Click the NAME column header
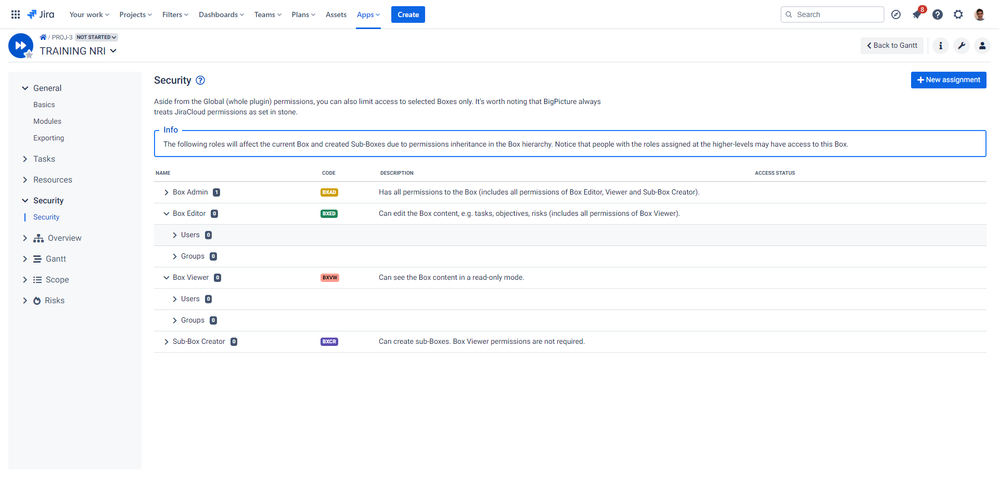999x478 pixels. tap(163, 173)
